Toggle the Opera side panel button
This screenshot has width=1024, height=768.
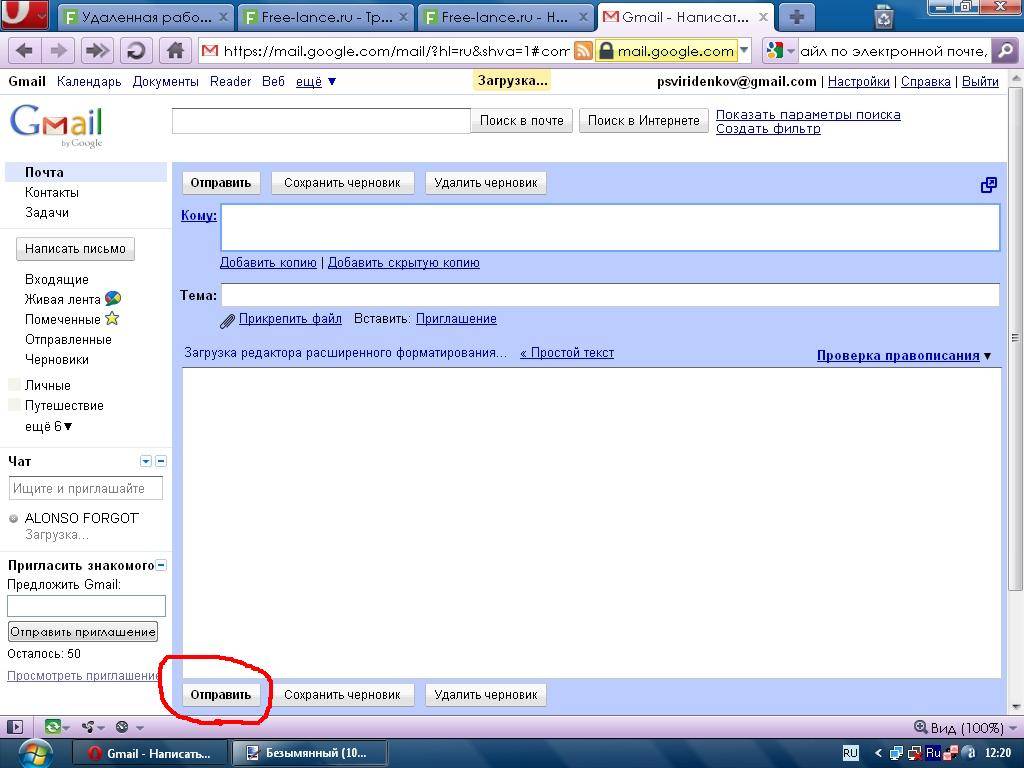coord(14,727)
